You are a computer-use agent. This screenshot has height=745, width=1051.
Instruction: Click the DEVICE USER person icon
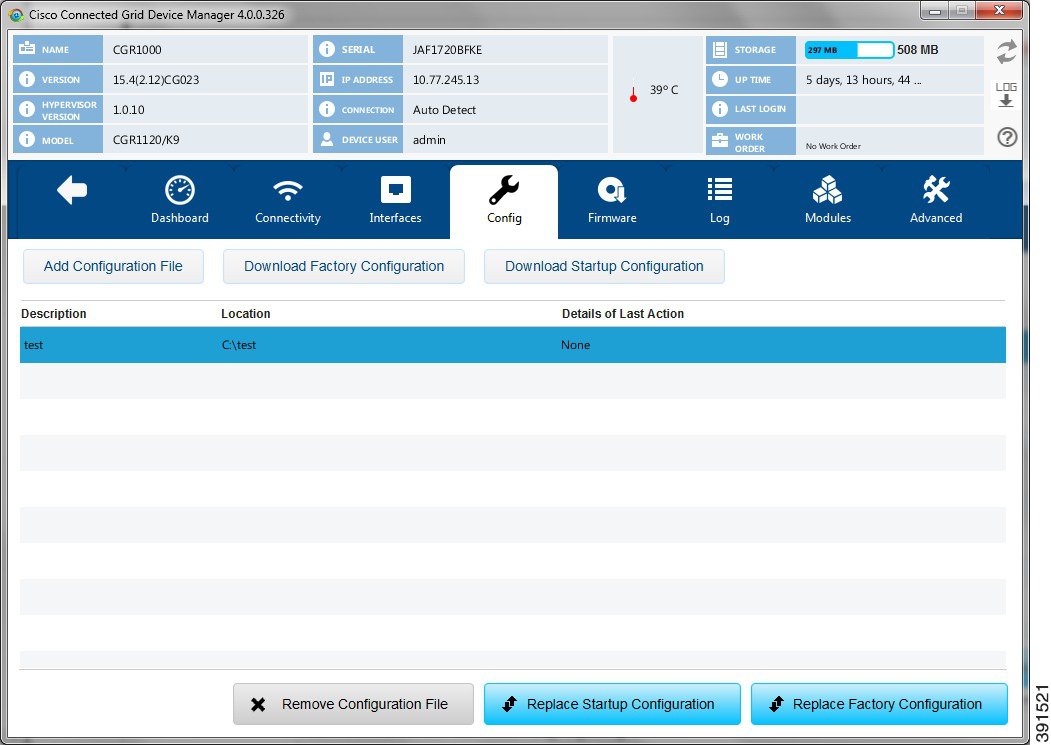[x=326, y=139]
